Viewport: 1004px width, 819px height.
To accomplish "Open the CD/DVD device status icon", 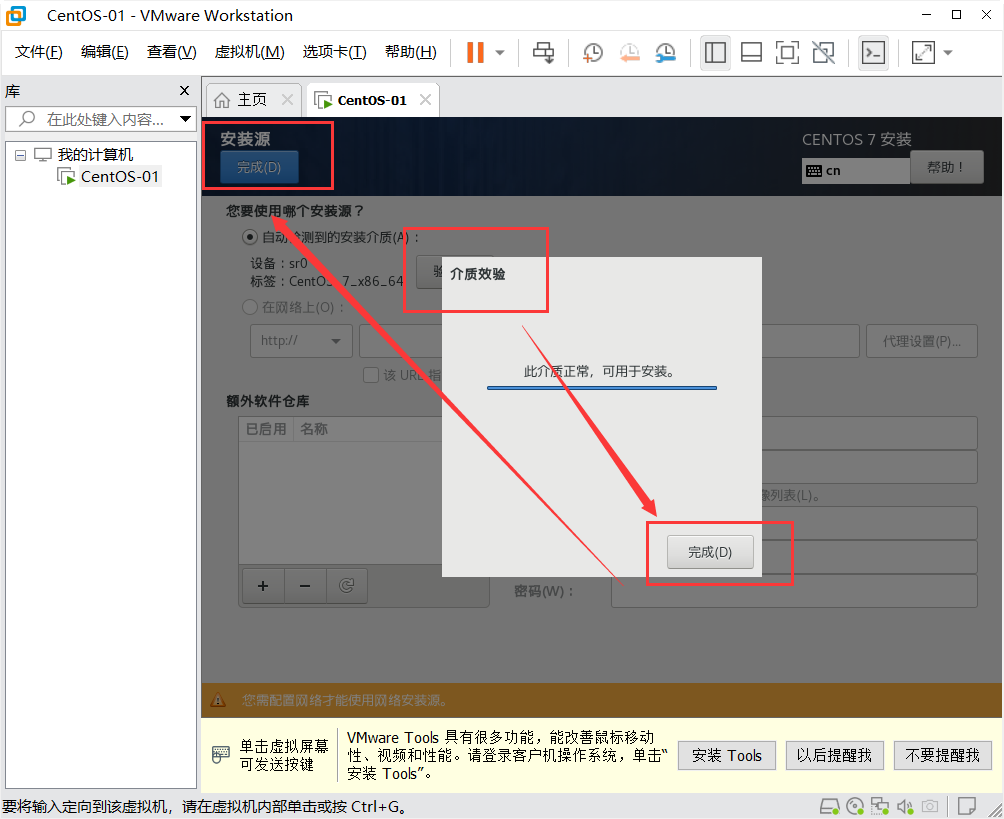I will pyautogui.click(x=854, y=806).
